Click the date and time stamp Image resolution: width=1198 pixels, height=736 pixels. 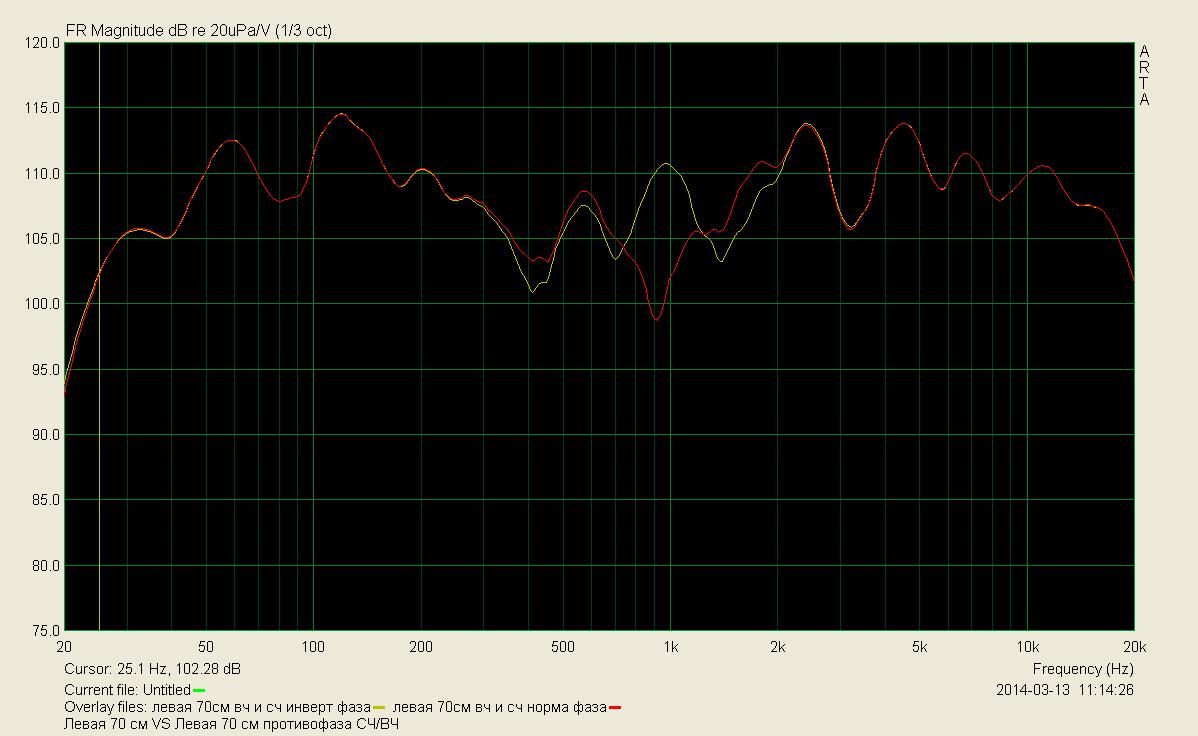1064,690
